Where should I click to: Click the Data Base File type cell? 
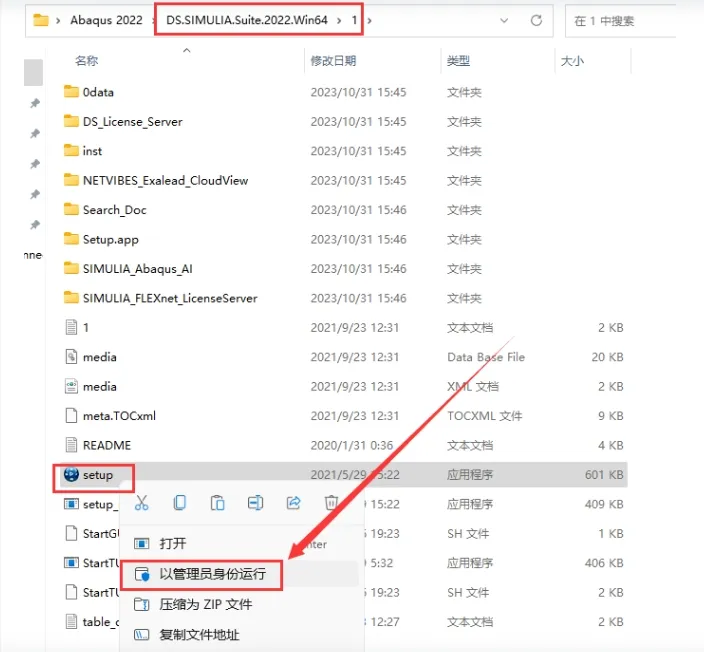click(486, 357)
